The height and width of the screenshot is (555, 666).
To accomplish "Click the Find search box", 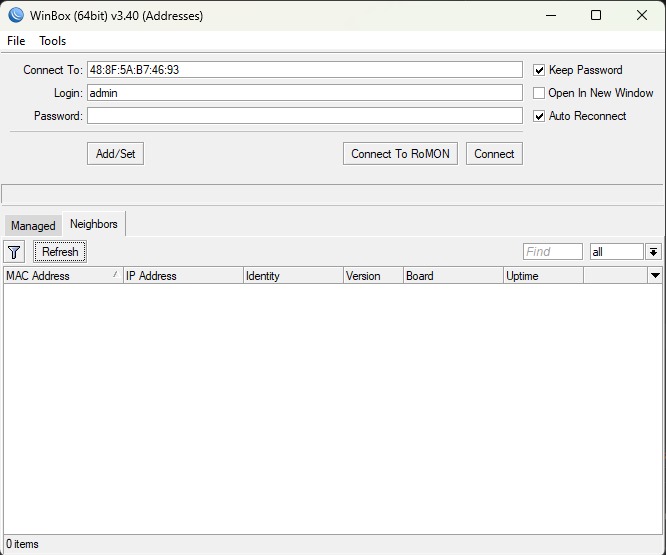I will [x=553, y=252].
